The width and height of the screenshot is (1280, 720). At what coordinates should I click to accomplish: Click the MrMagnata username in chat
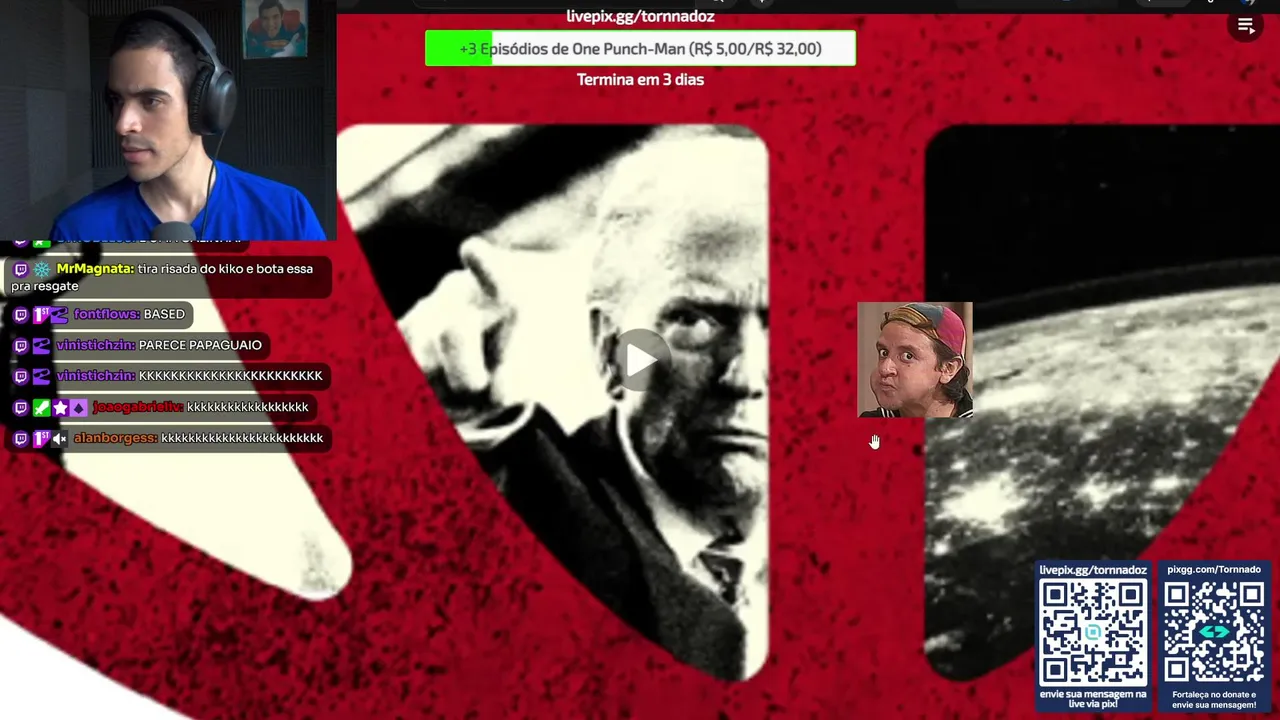pos(95,269)
